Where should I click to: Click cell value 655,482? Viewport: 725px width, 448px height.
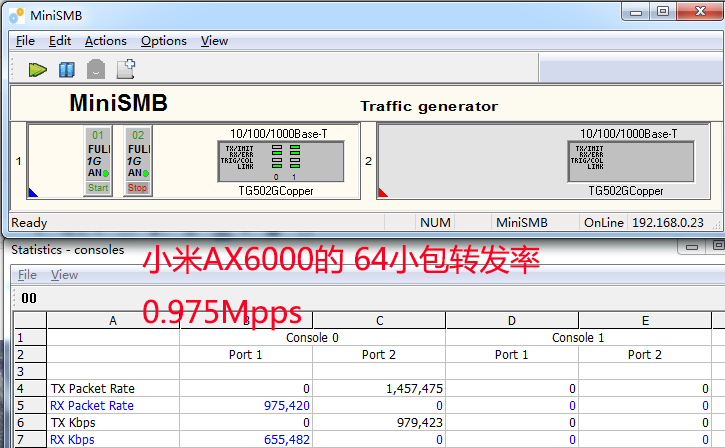point(287,440)
